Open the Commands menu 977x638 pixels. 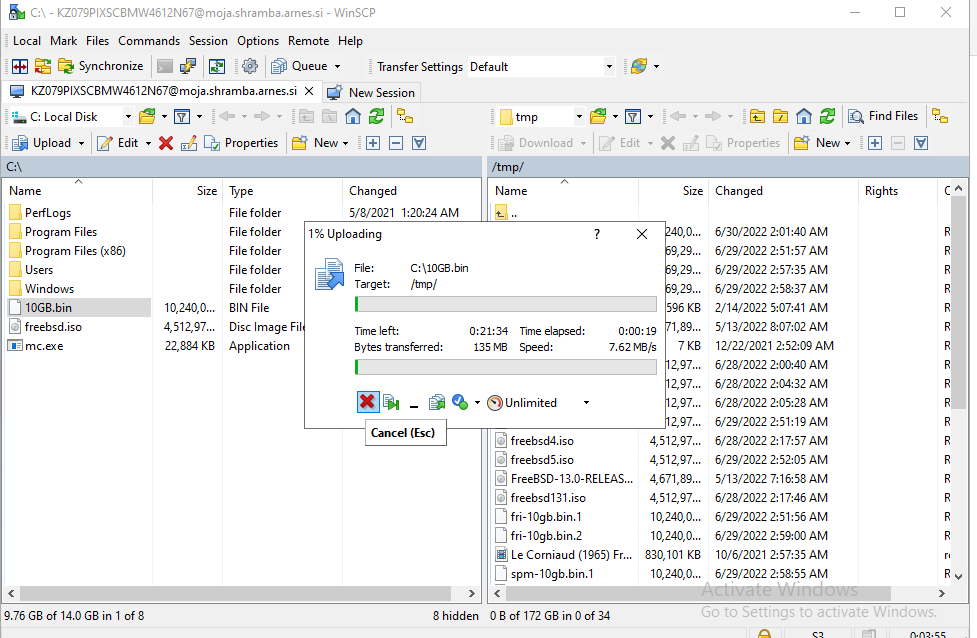[149, 41]
